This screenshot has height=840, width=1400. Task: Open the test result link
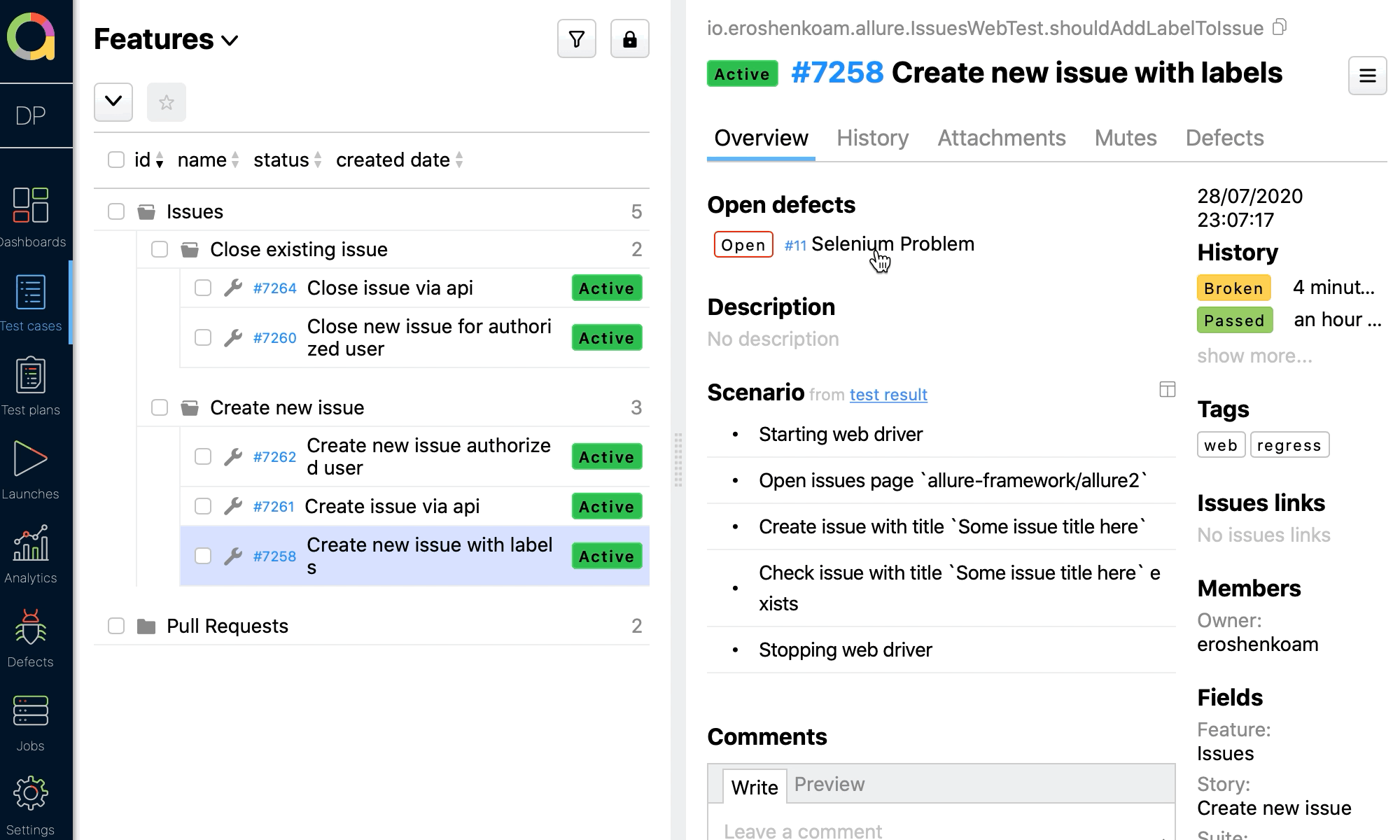pos(888,395)
